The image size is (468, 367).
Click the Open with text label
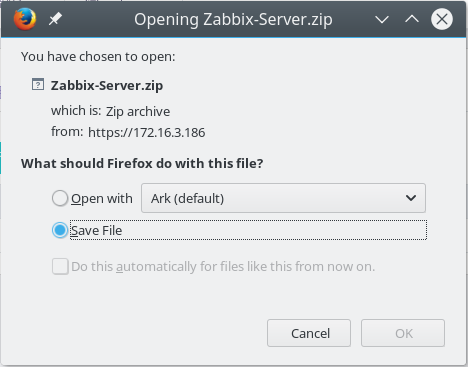[x=102, y=199]
